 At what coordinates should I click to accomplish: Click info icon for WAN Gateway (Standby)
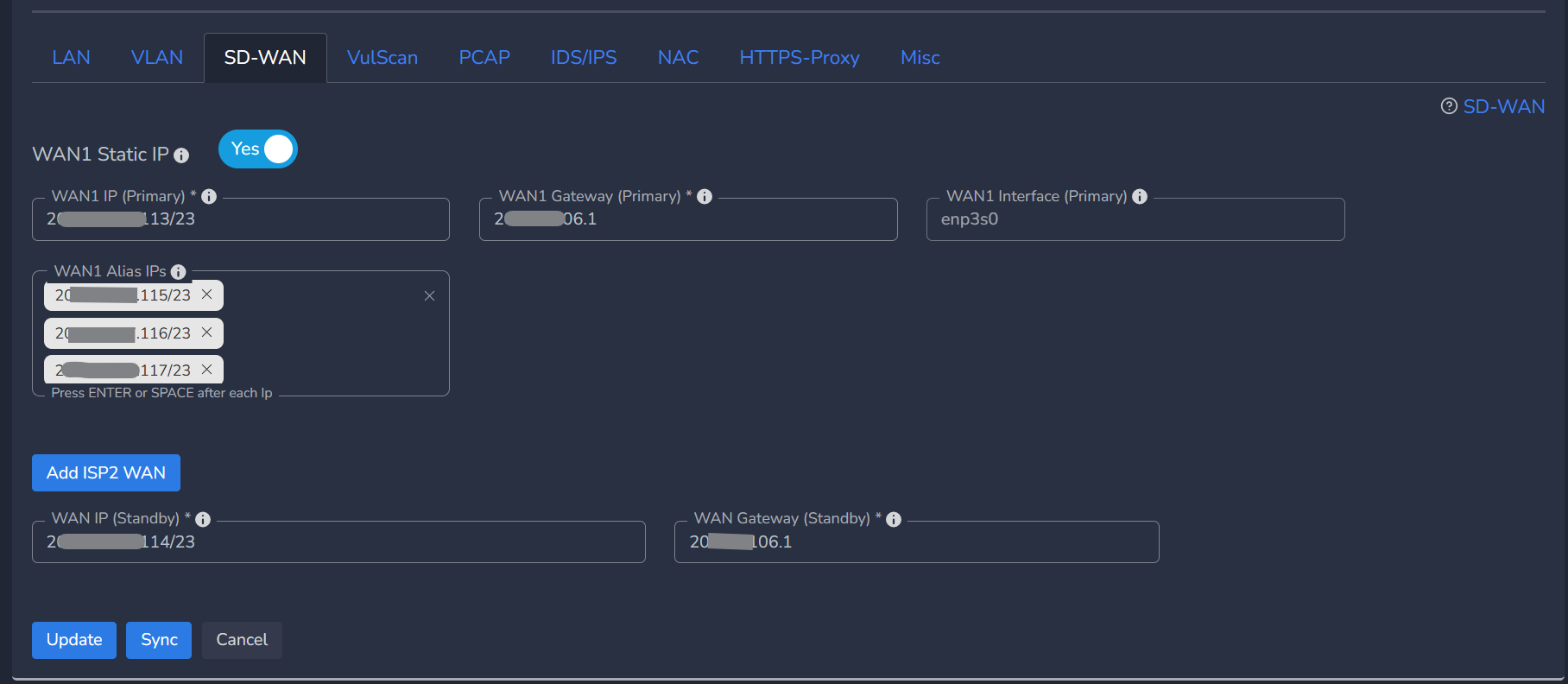tap(894, 519)
